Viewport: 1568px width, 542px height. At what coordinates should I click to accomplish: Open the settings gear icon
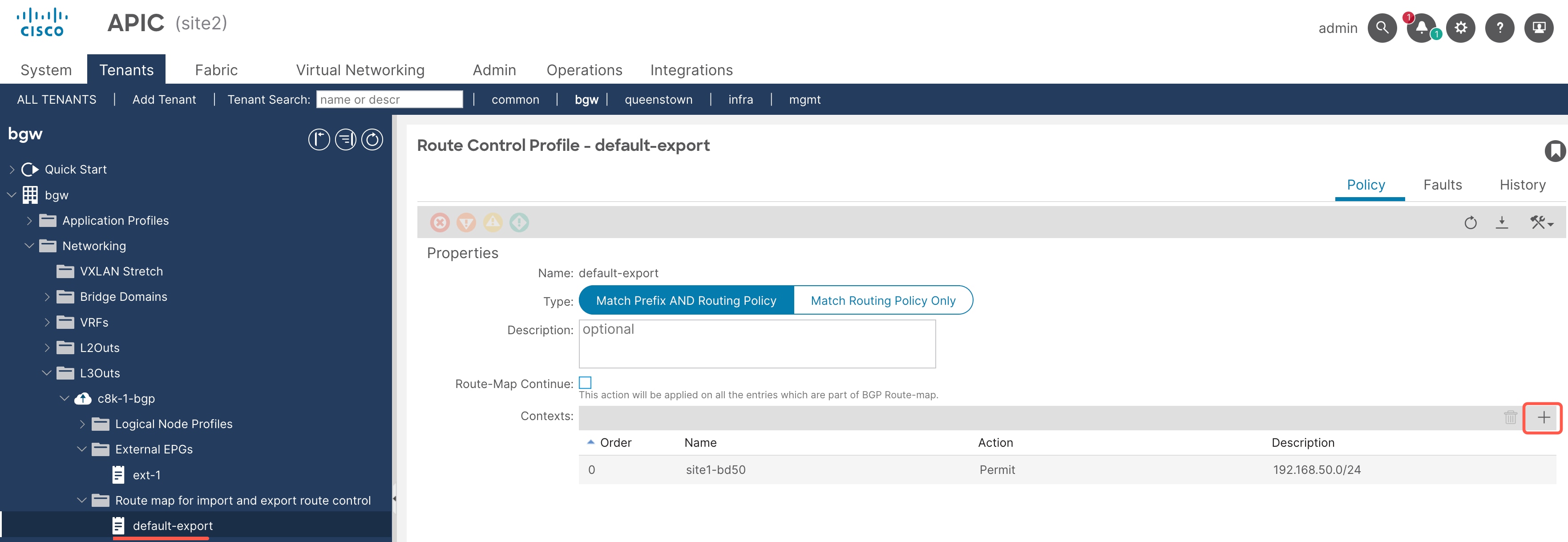1460,28
